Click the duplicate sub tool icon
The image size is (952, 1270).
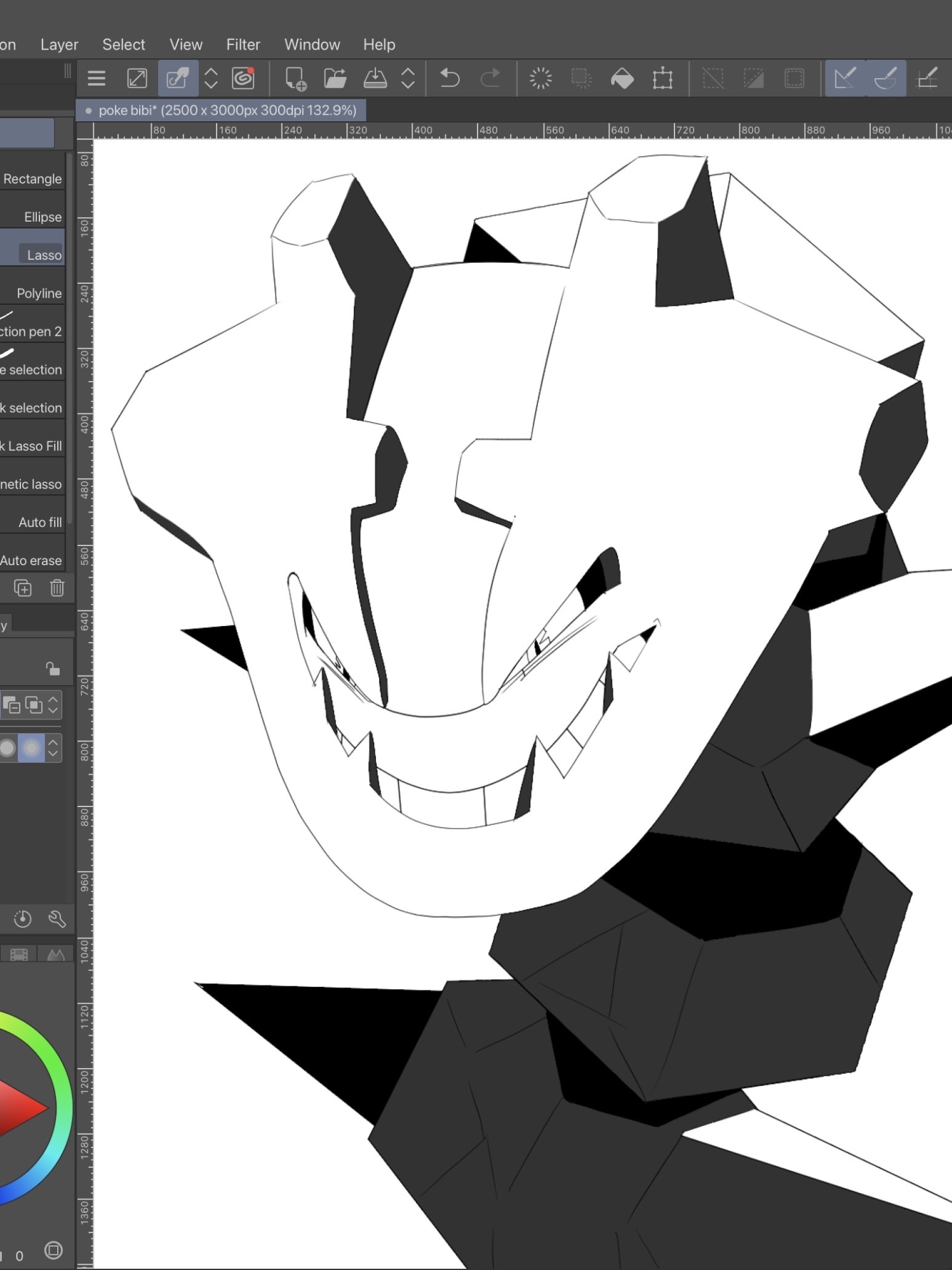click(23, 588)
